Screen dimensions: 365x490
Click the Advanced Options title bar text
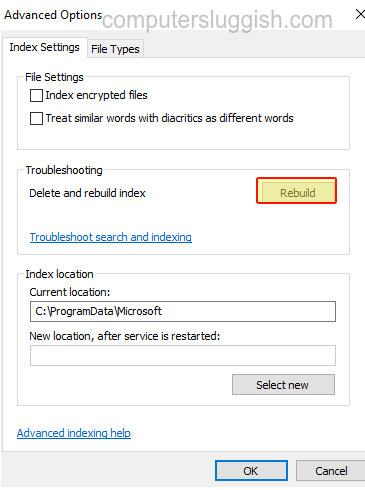tap(53, 15)
